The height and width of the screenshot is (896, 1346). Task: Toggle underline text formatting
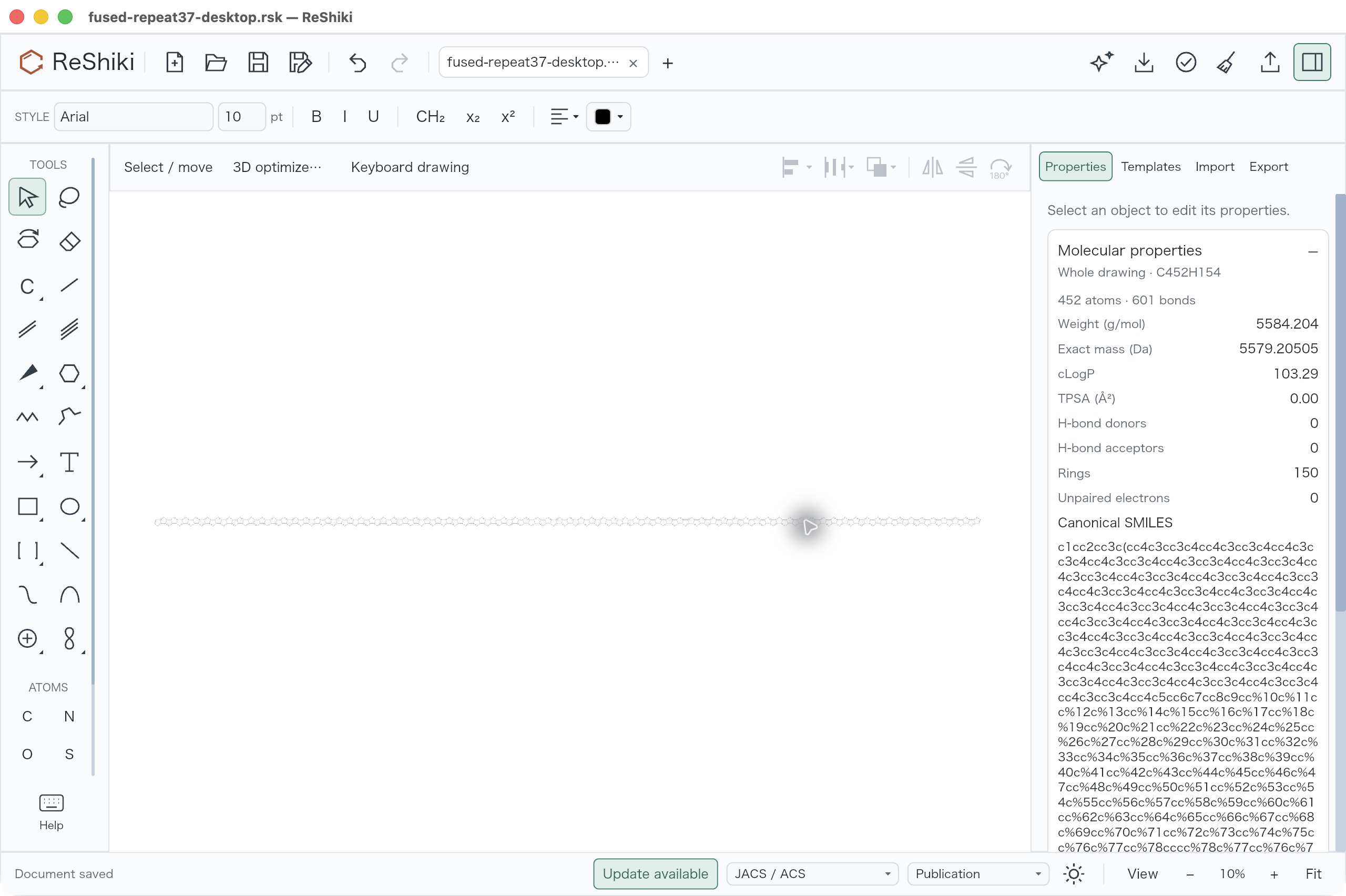tap(373, 117)
